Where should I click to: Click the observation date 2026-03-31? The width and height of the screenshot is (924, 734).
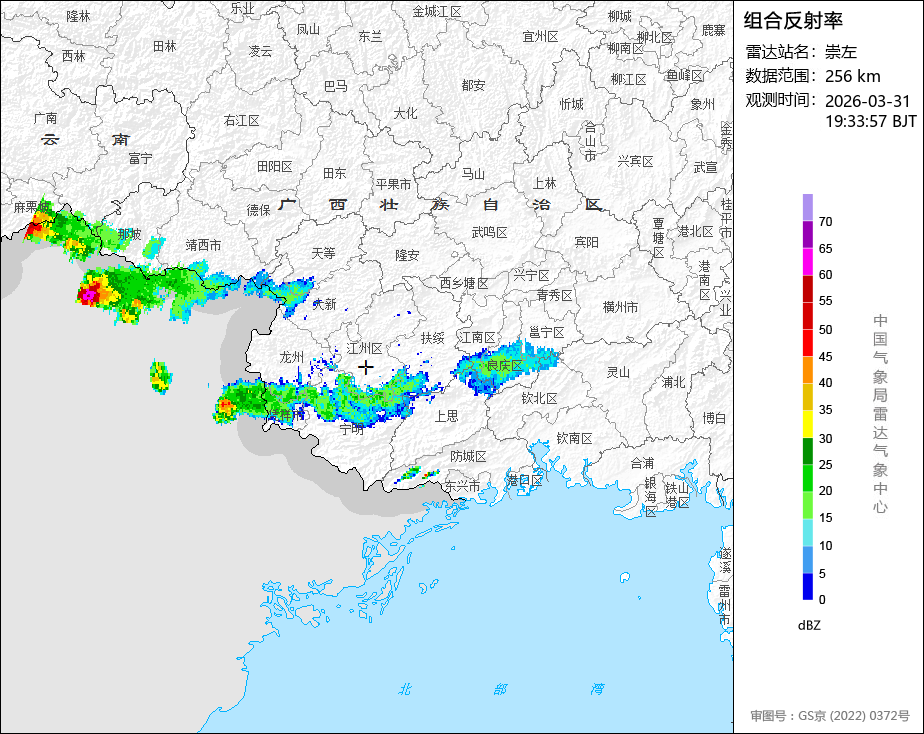tap(867, 101)
